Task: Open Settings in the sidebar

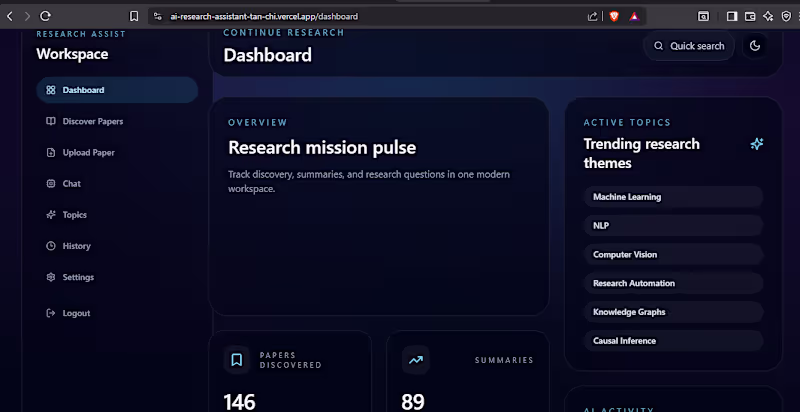Action: coord(117,277)
